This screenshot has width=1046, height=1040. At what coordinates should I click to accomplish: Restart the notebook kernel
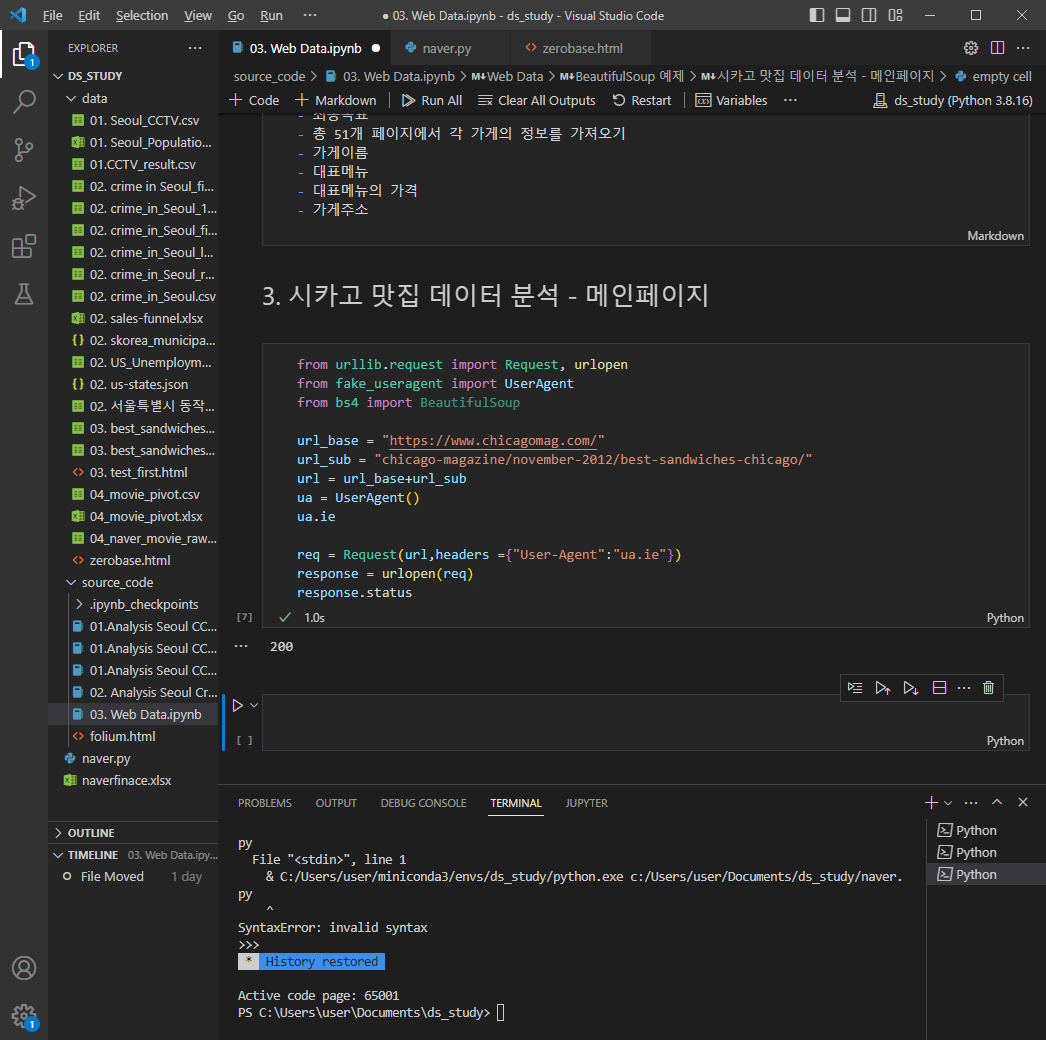[642, 100]
